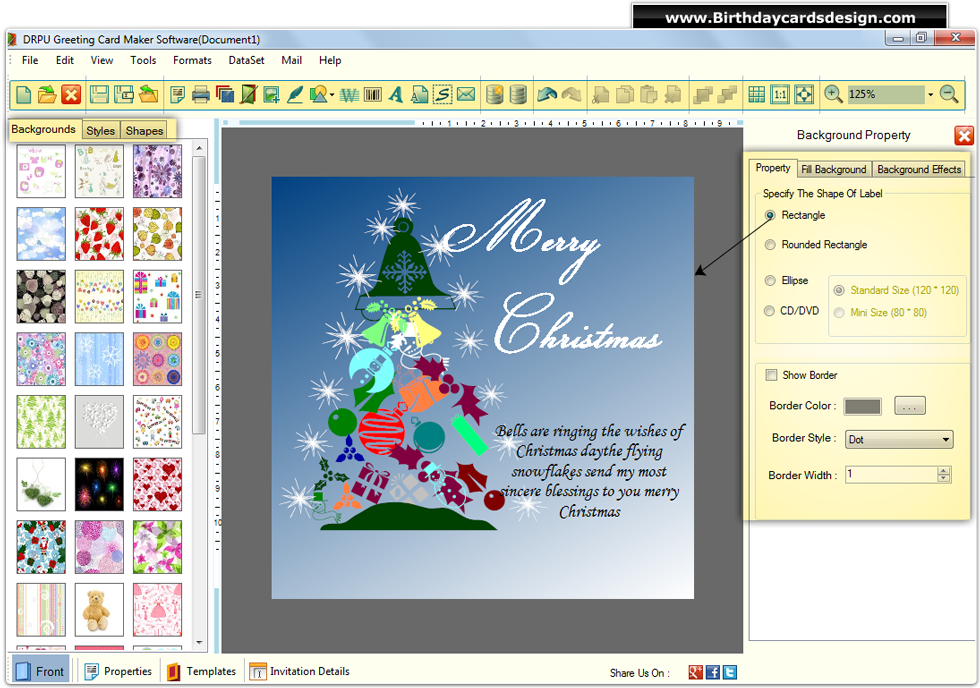Select Standard Size (120 * 120) option
This screenshot has height=688, width=980.
tap(839, 290)
